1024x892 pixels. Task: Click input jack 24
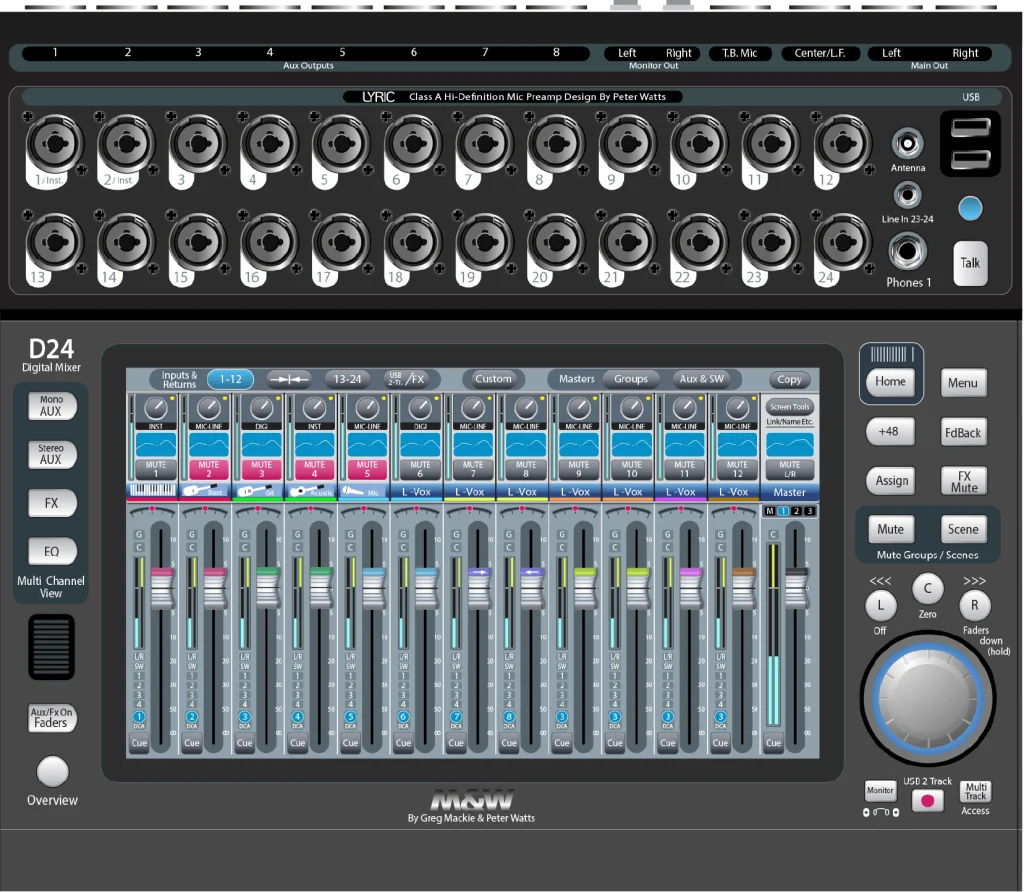842,243
